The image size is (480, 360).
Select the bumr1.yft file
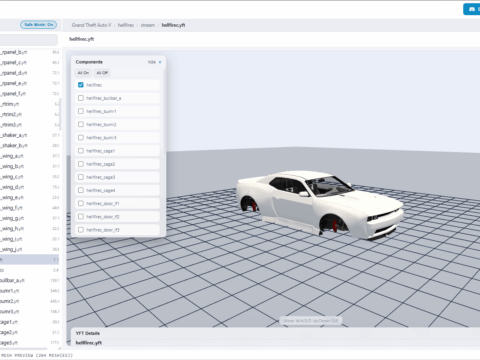click(x=29, y=291)
